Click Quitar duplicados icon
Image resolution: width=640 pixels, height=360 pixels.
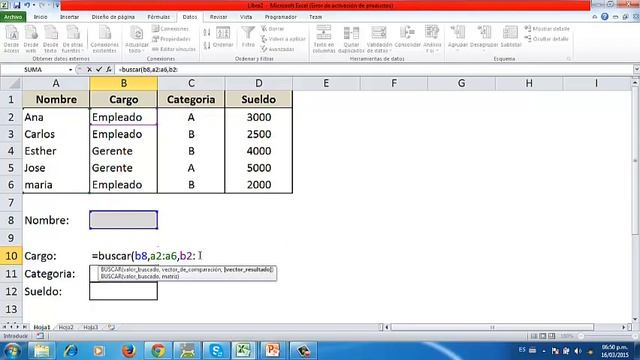(x=351, y=39)
